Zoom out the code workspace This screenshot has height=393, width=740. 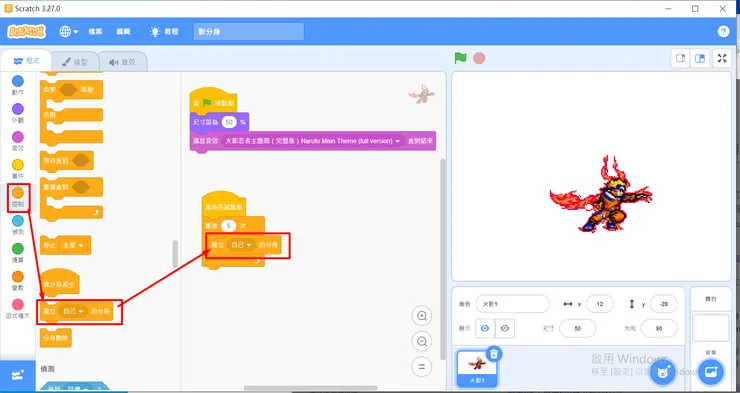click(x=422, y=341)
